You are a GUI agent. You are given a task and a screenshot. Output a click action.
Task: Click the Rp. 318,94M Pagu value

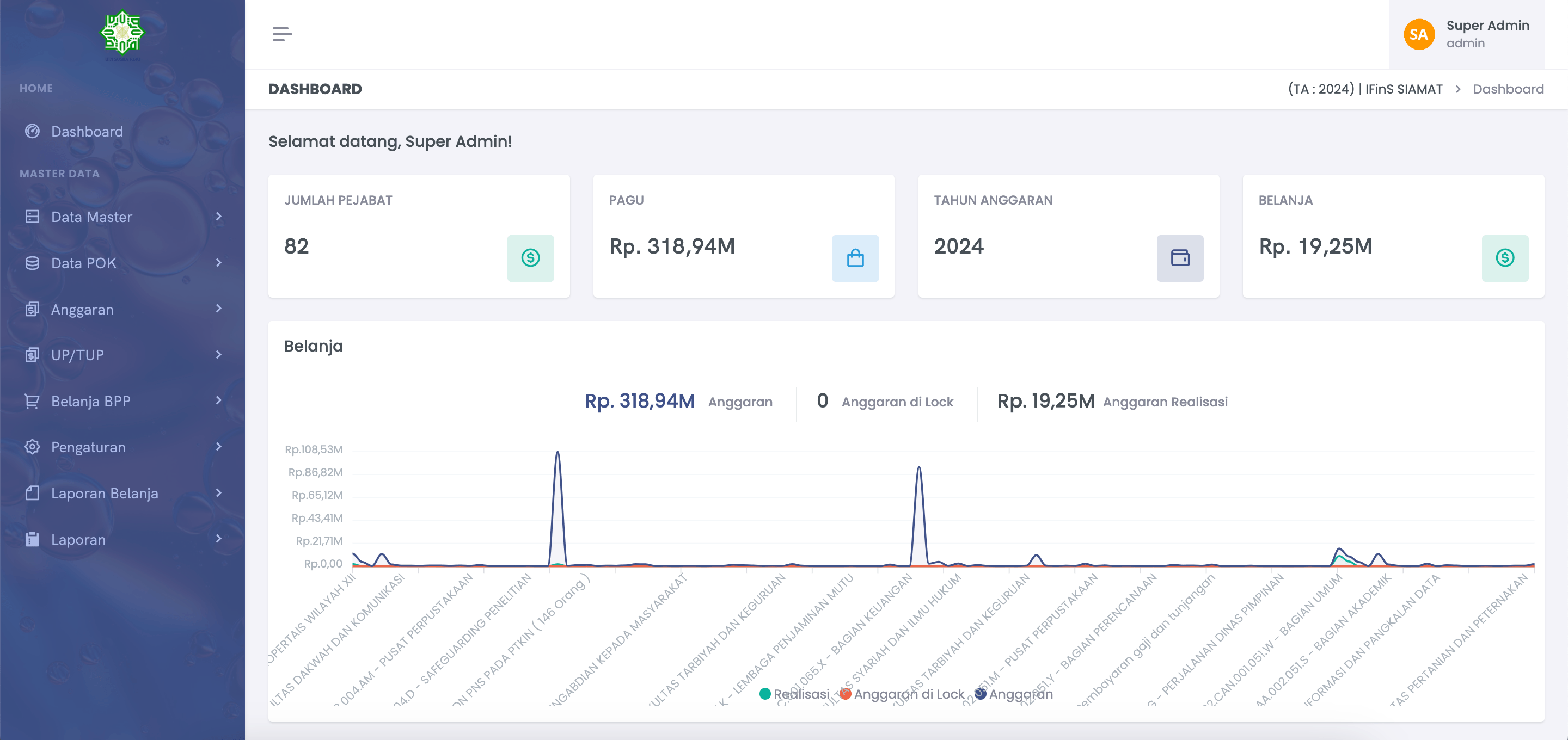pos(672,246)
